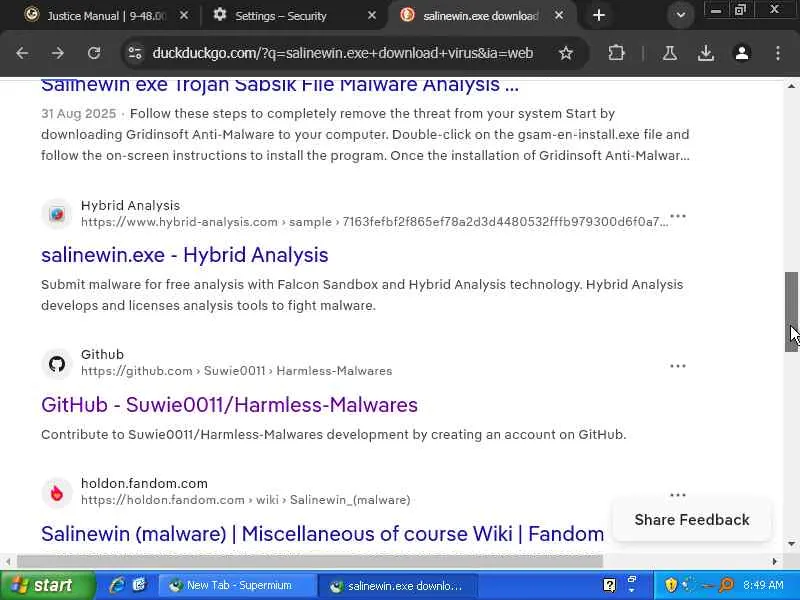Launch Internet Explorer from Quick Launch
Screen dimensions: 800x600
(x=117, y=585)
